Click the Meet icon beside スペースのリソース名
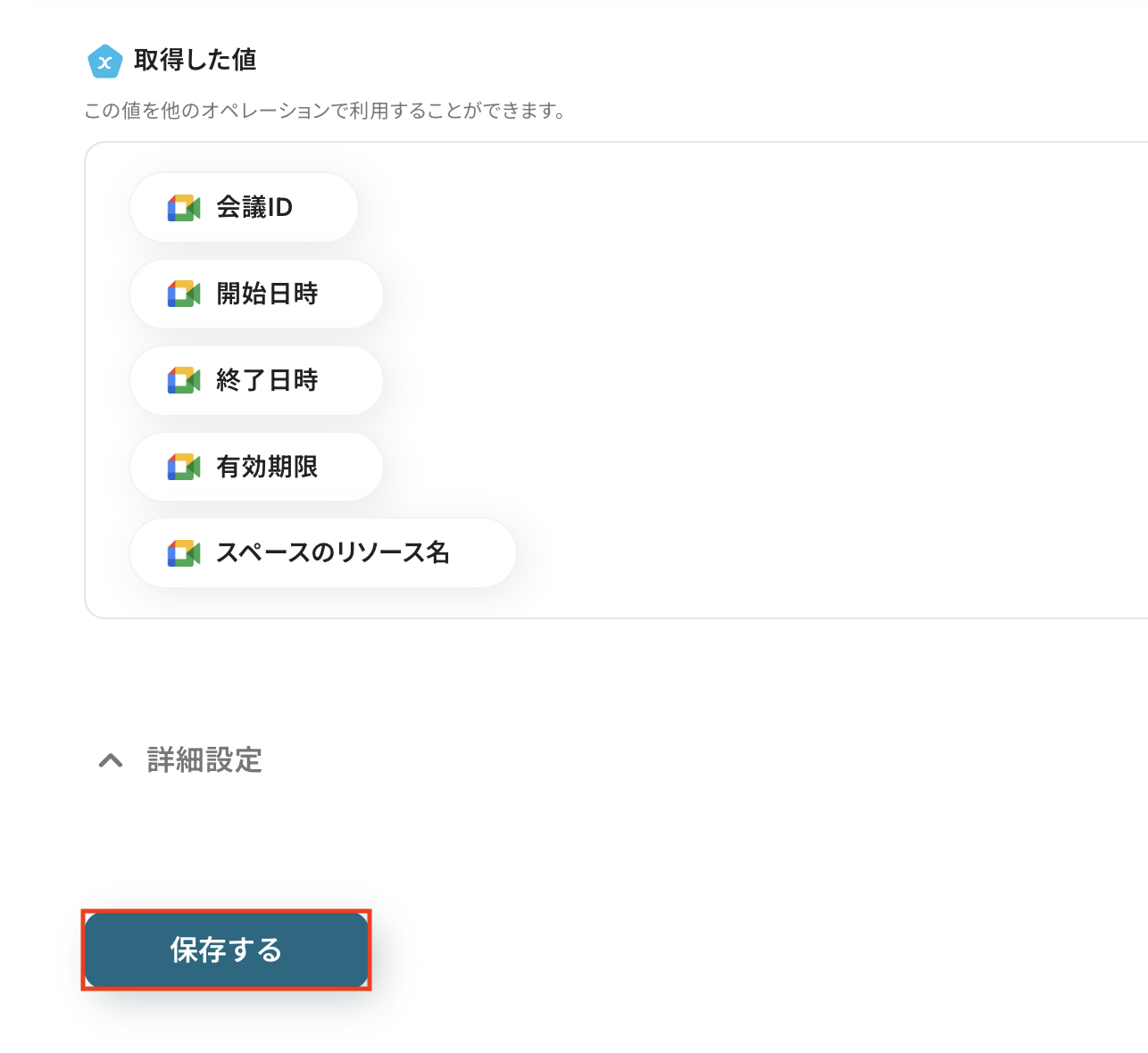The width and height of the screenshot is (1148, 1053). (184, 553)
